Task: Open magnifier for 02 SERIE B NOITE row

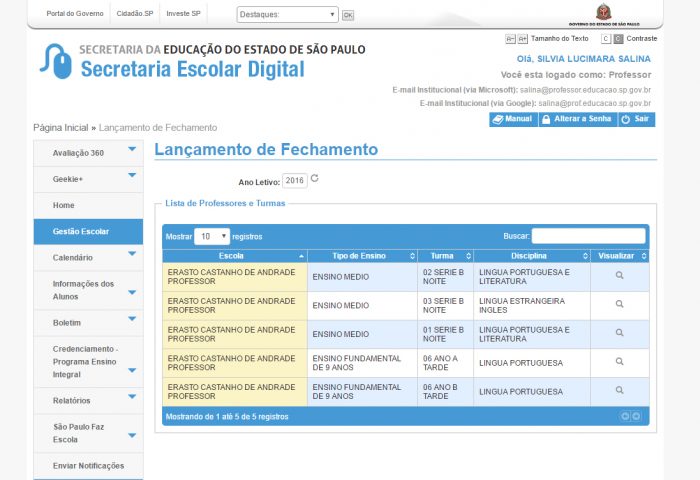Action: (619, 275)
